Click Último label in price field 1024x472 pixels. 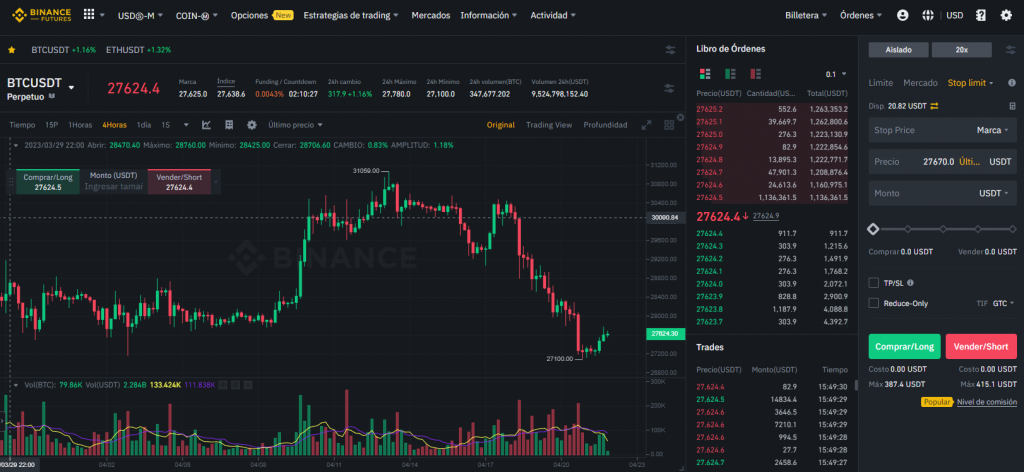click(x=970, y=162)
